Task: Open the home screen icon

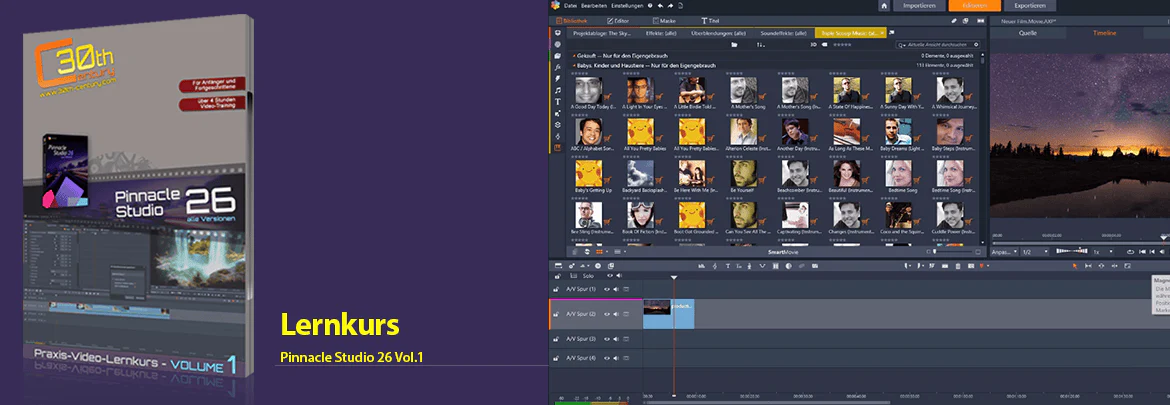Action: coord(884,6)
